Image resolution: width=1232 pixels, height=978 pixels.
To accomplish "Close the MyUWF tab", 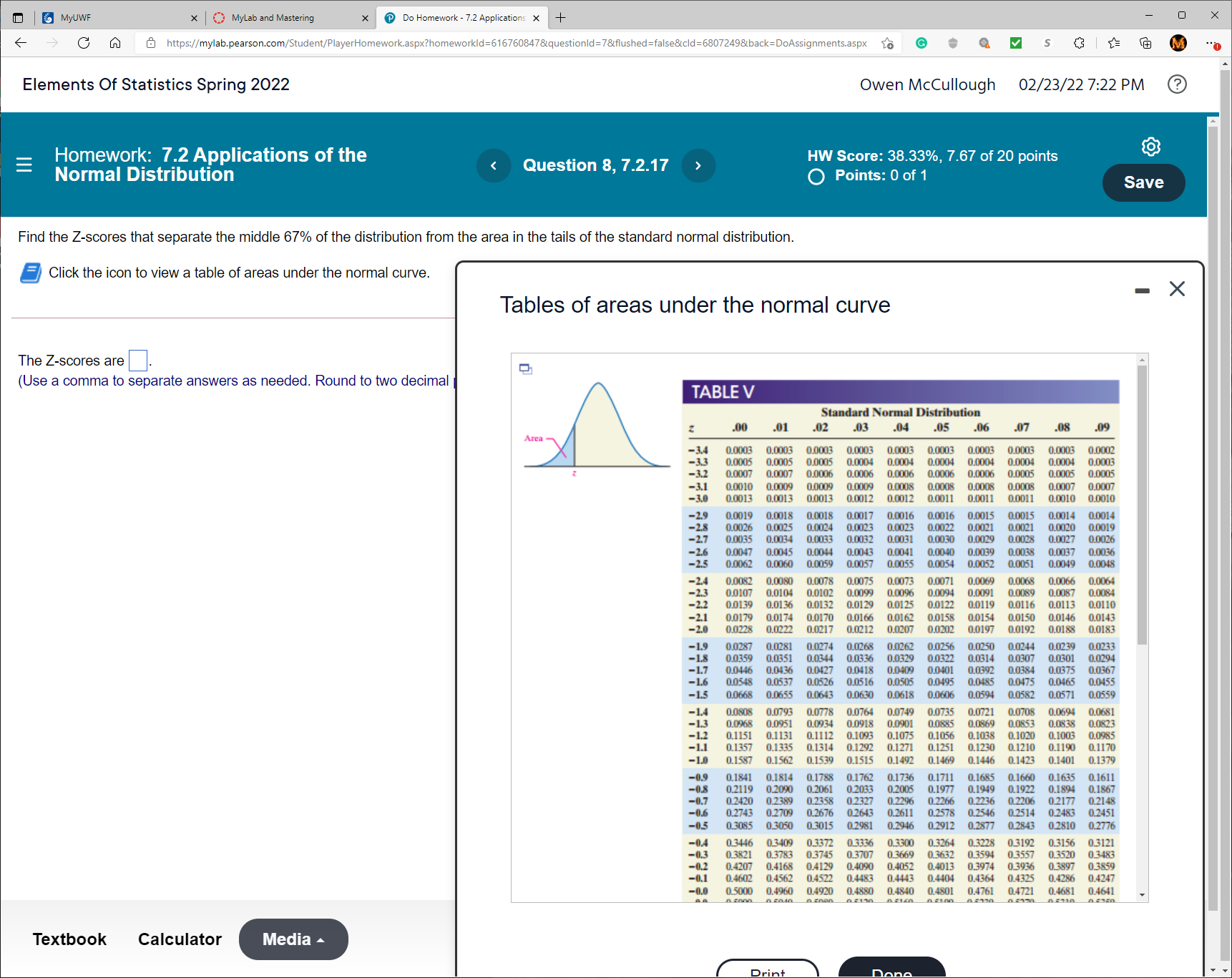I will tap(194, 18).
